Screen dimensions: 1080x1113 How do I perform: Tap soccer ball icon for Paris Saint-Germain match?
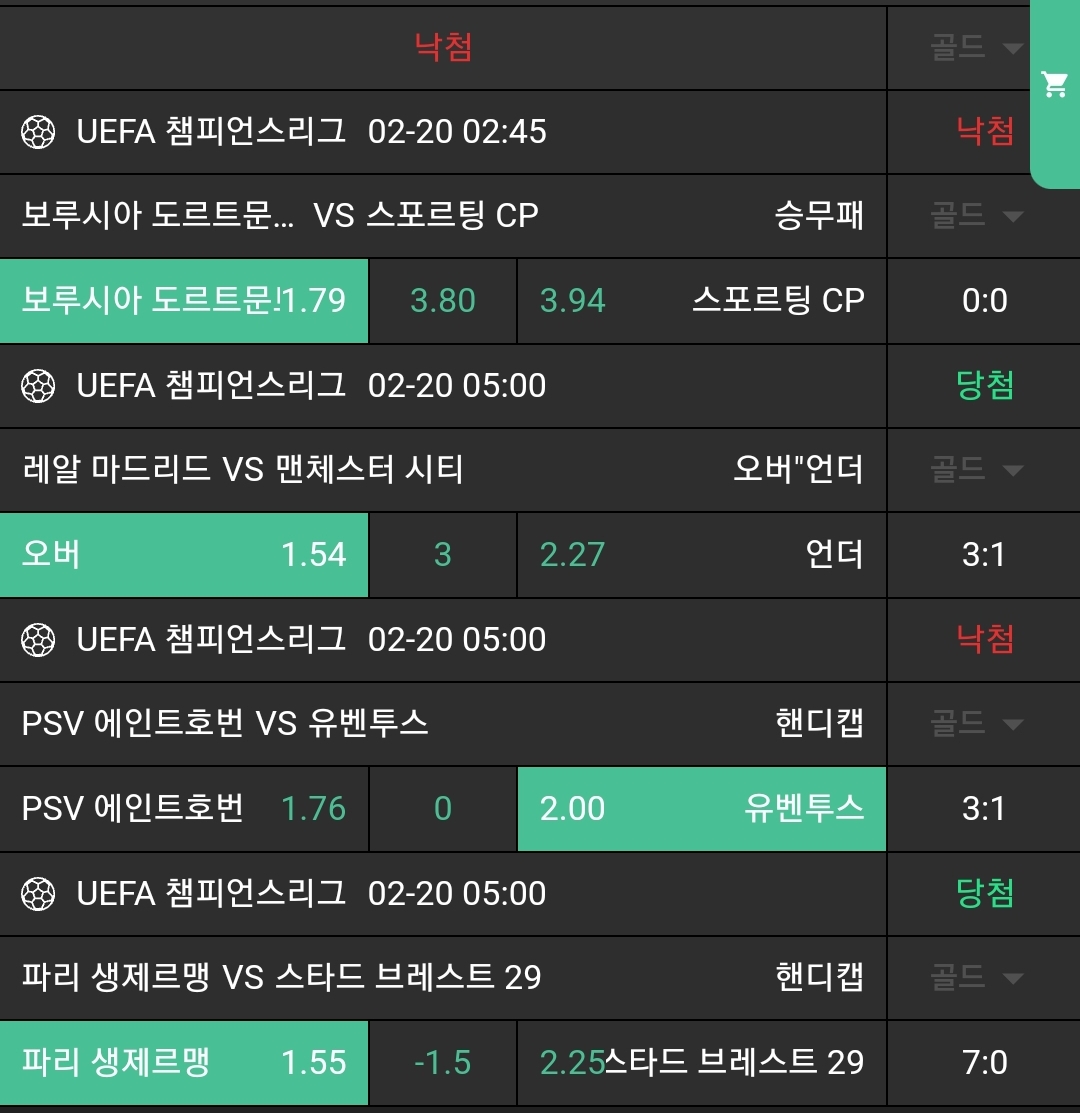(x=38, y=894)
